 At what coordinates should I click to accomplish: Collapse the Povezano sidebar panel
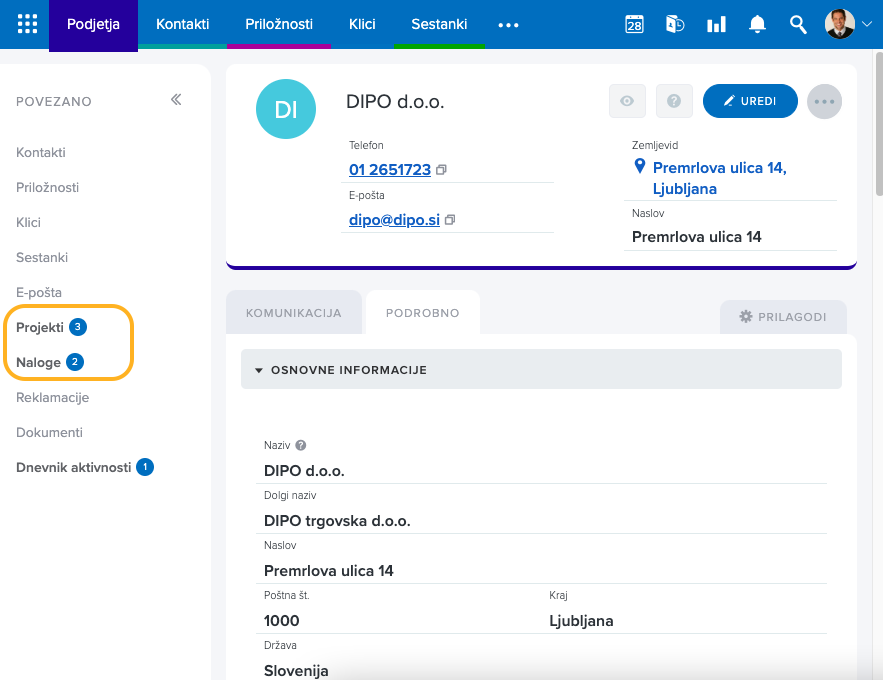pos(176,100)
